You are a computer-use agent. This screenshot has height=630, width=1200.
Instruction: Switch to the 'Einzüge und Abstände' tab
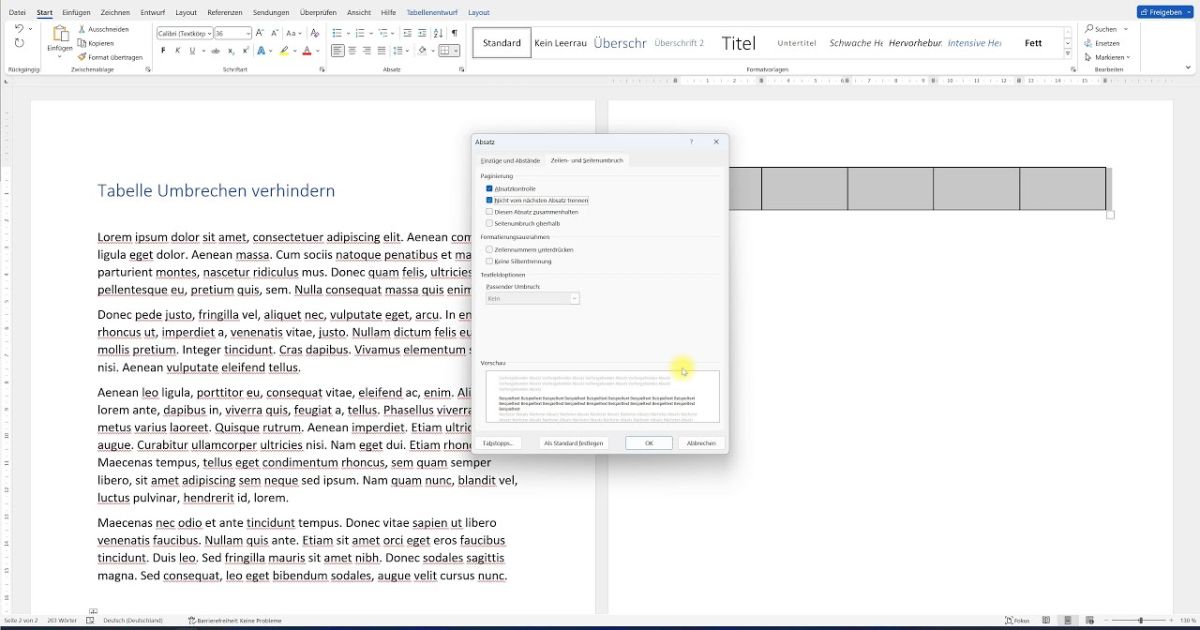coord(510,160)
